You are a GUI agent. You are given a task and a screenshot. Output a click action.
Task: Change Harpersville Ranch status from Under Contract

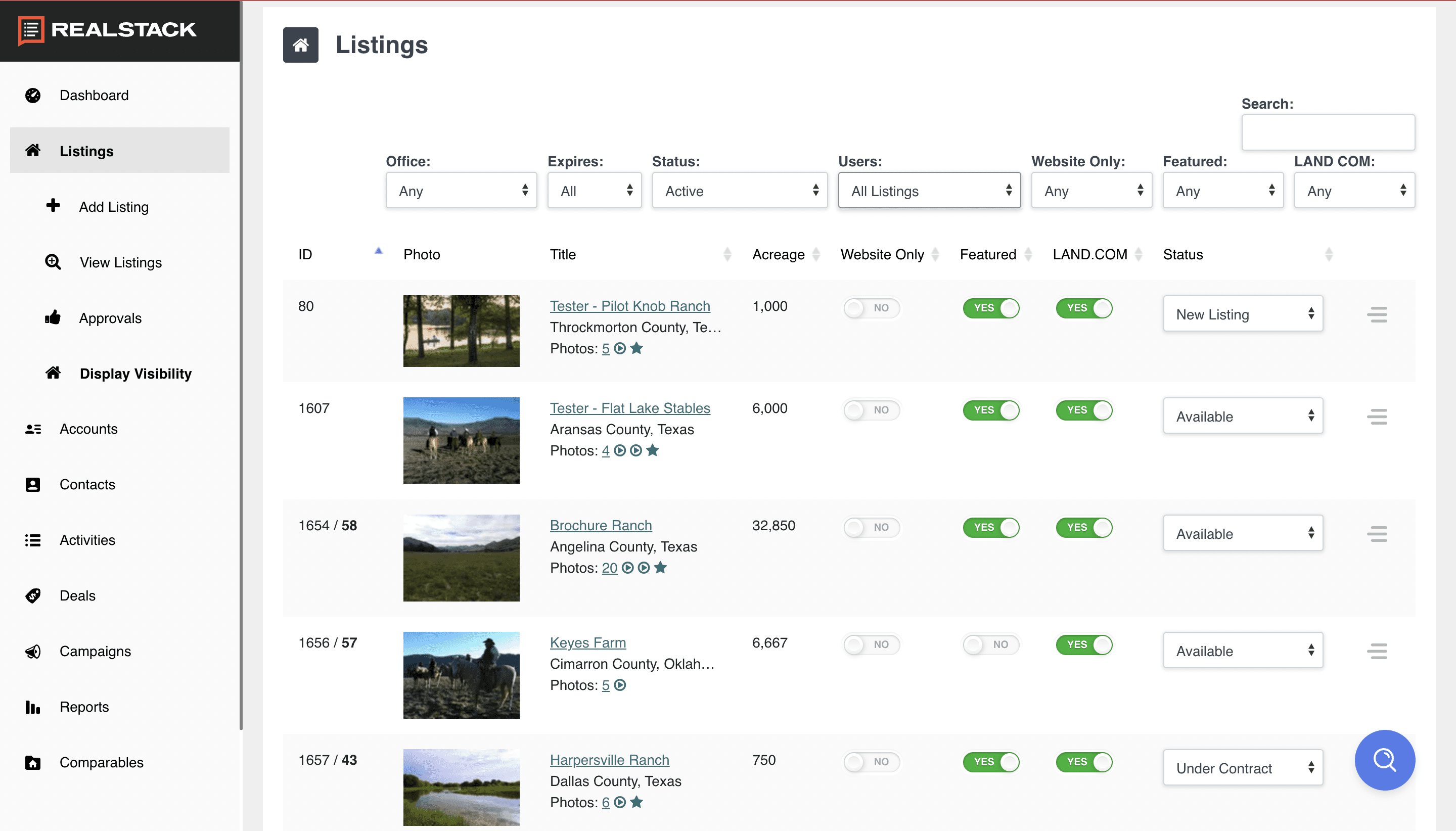(x=1243, y=768)
